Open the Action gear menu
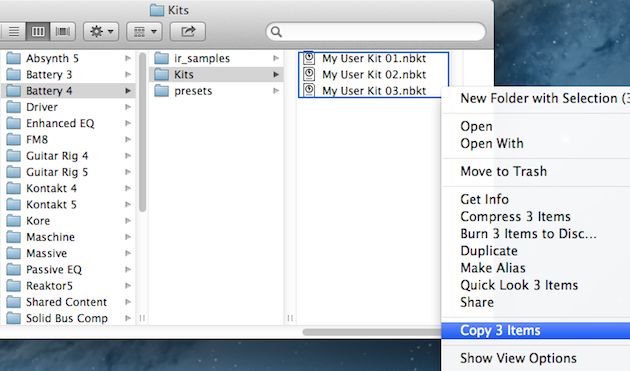 click(x=101, y=31)
